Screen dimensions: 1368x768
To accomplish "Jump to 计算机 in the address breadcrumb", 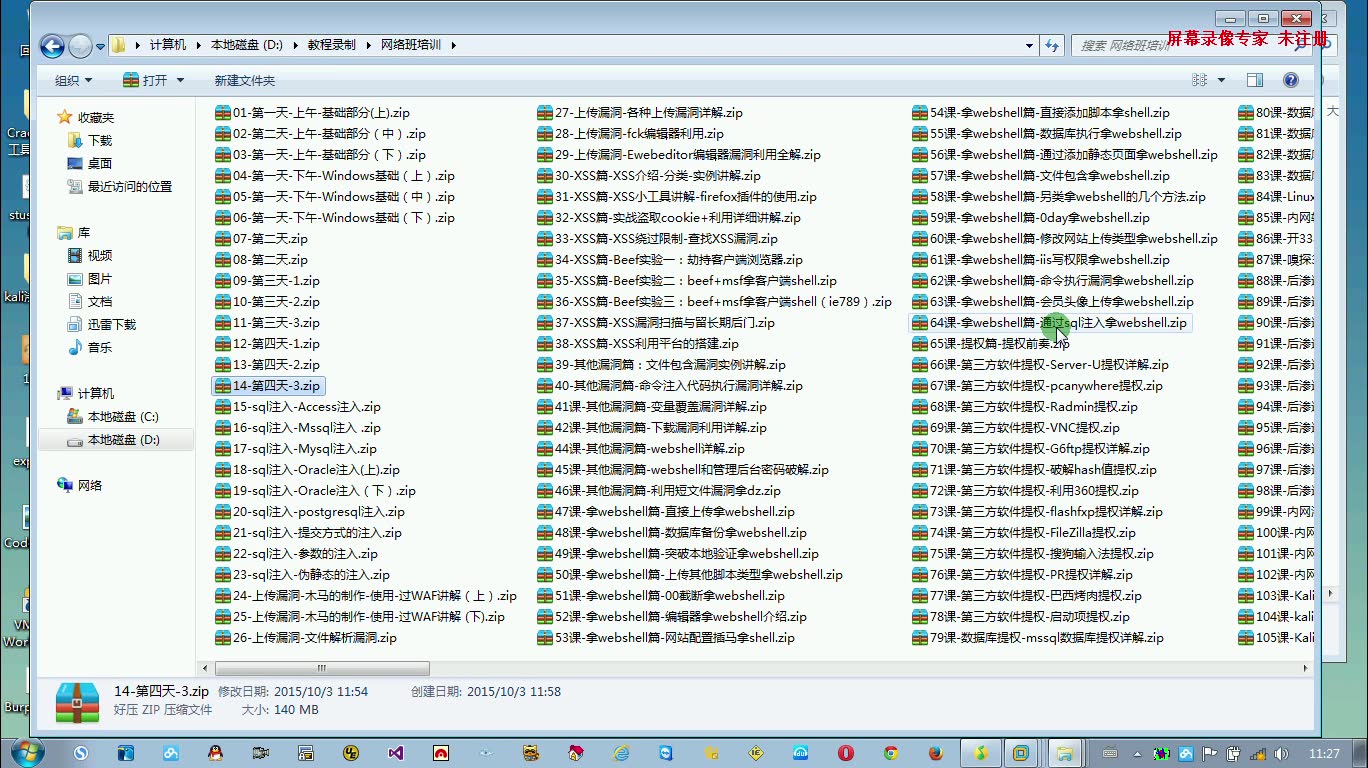I will (x=168, y=45).
